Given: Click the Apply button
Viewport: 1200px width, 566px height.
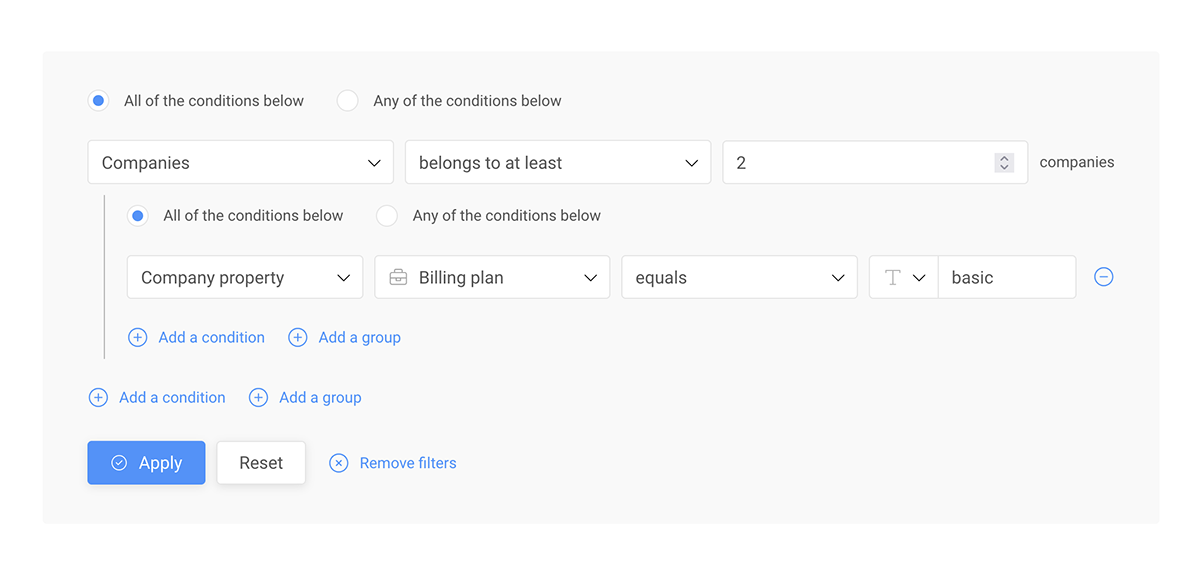Looking at the screenshot, I should [146, 463].
